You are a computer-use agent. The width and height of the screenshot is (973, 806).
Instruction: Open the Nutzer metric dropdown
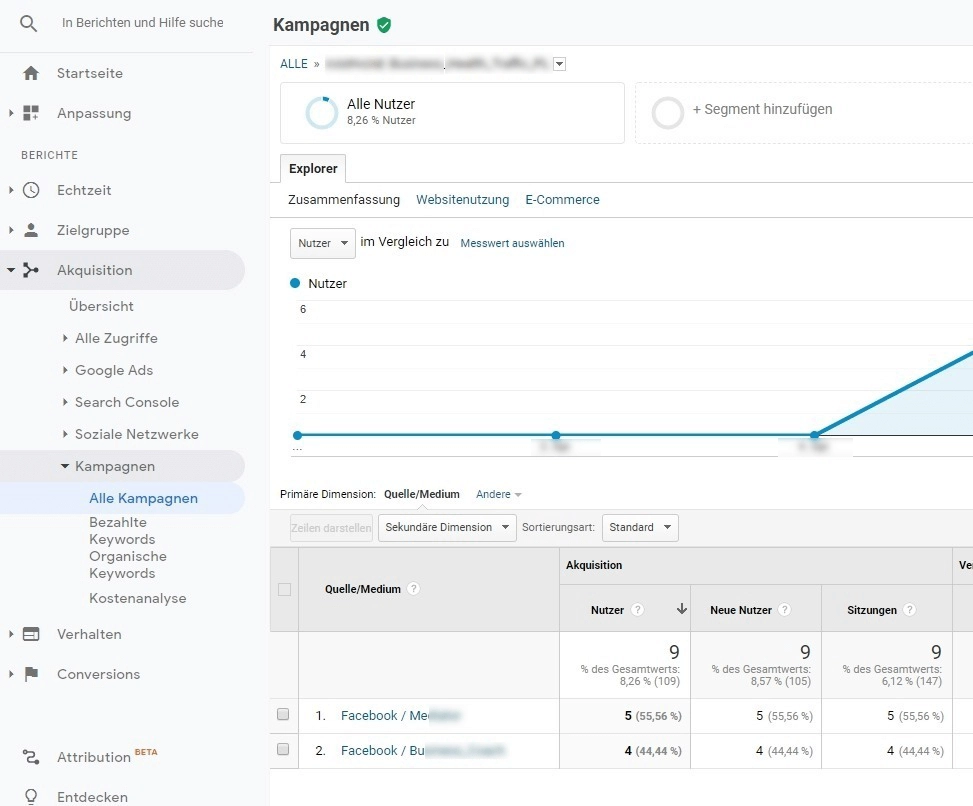click(322, 243)
